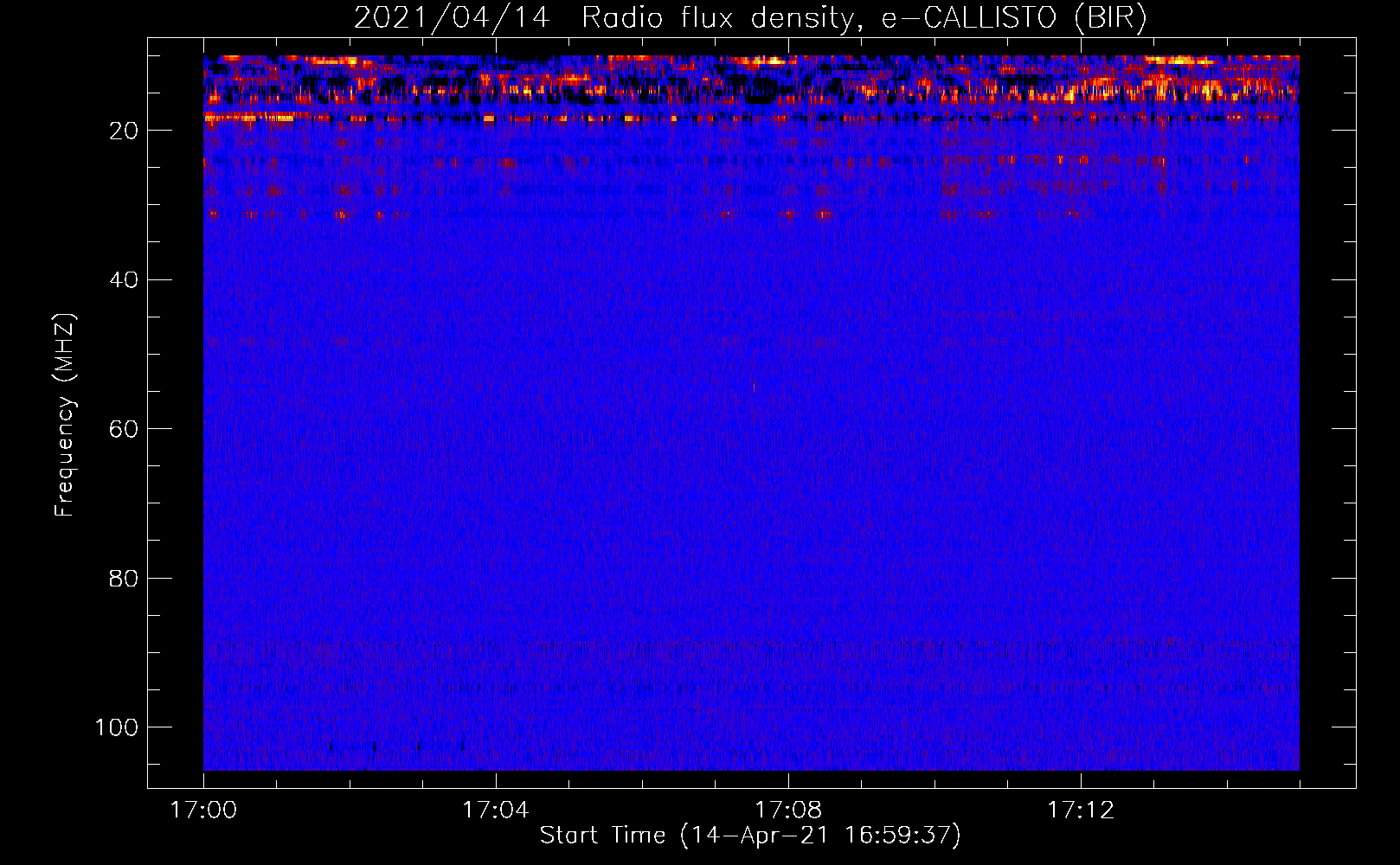Viewport: 1400px width, 865px height.
Task: Click the 17:08 time tick label
Action: 788,810
